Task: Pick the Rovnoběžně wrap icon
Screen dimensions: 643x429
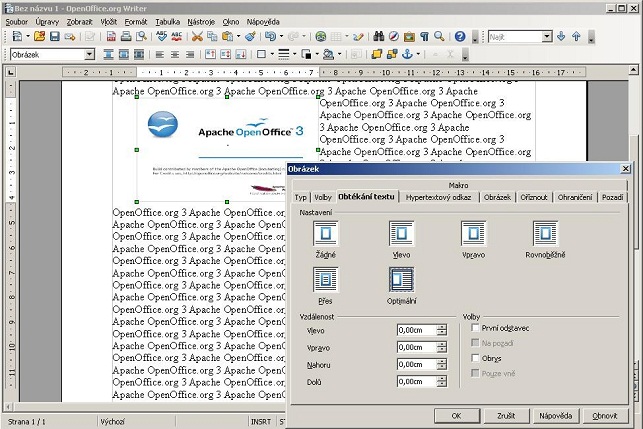Action: click(545, 234)
